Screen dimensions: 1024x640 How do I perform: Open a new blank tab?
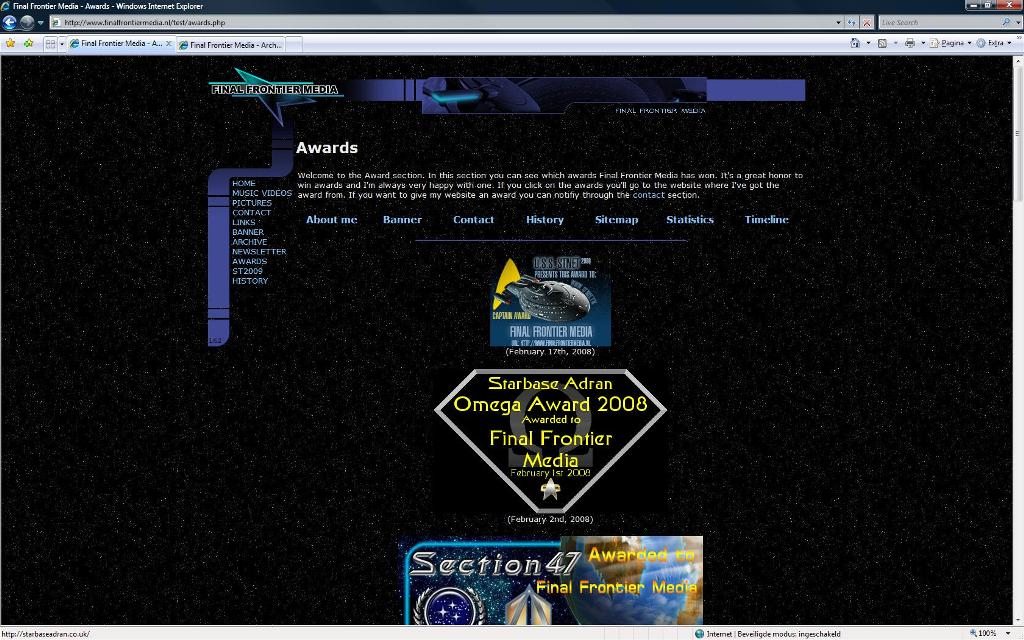pos(295,44)
